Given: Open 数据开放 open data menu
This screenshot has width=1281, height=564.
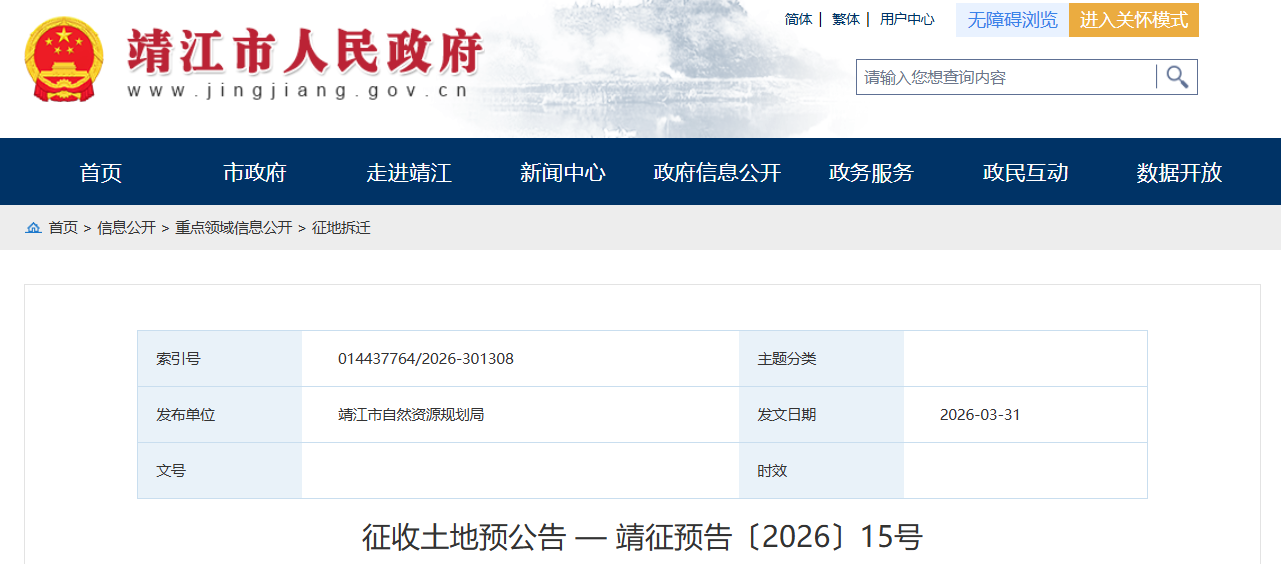Looking at the screenshot, I should click(1179, 172).
